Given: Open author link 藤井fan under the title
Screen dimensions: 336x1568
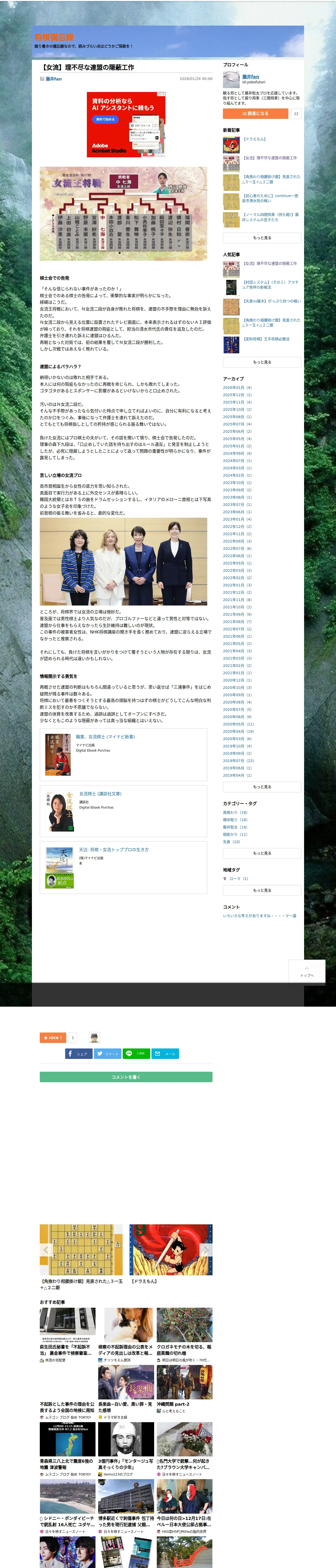Looking at the screenshot, I should tap(54, 79).
